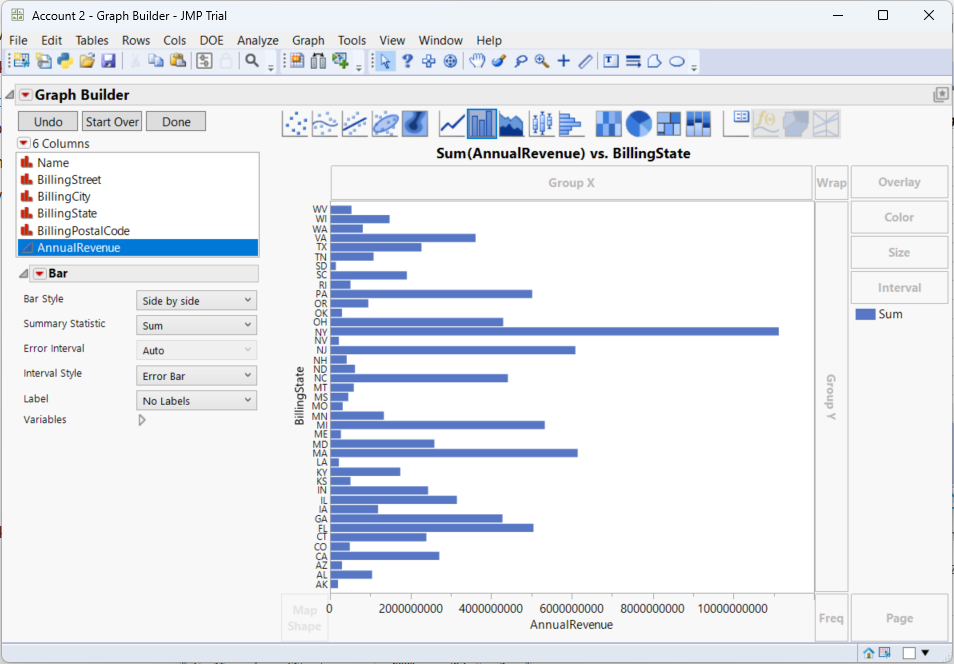This screenshot has height=664, width=954.
Task: Click the Done button
Action: click(176, 121)
